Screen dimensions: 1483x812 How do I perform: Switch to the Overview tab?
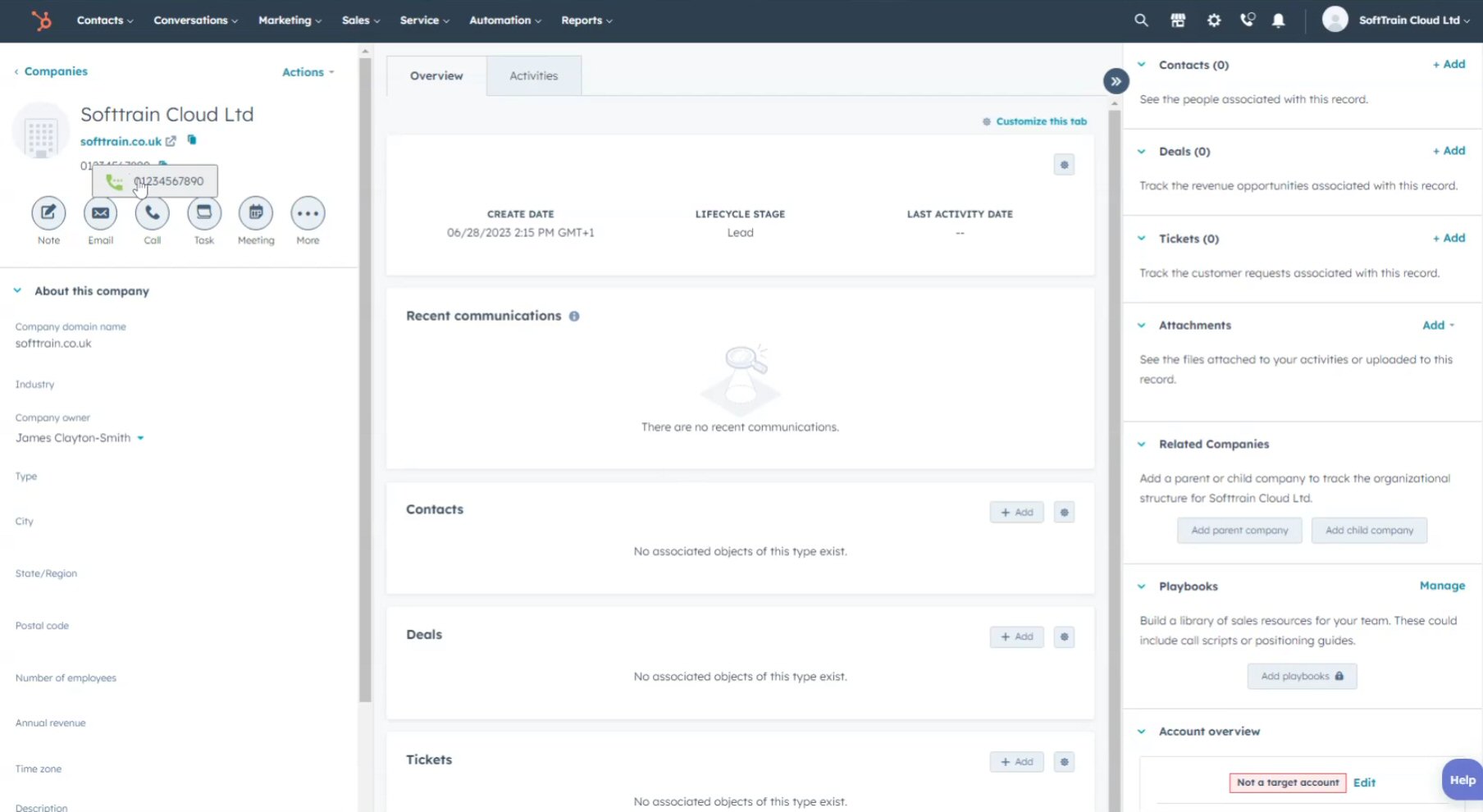pos(436,75)
